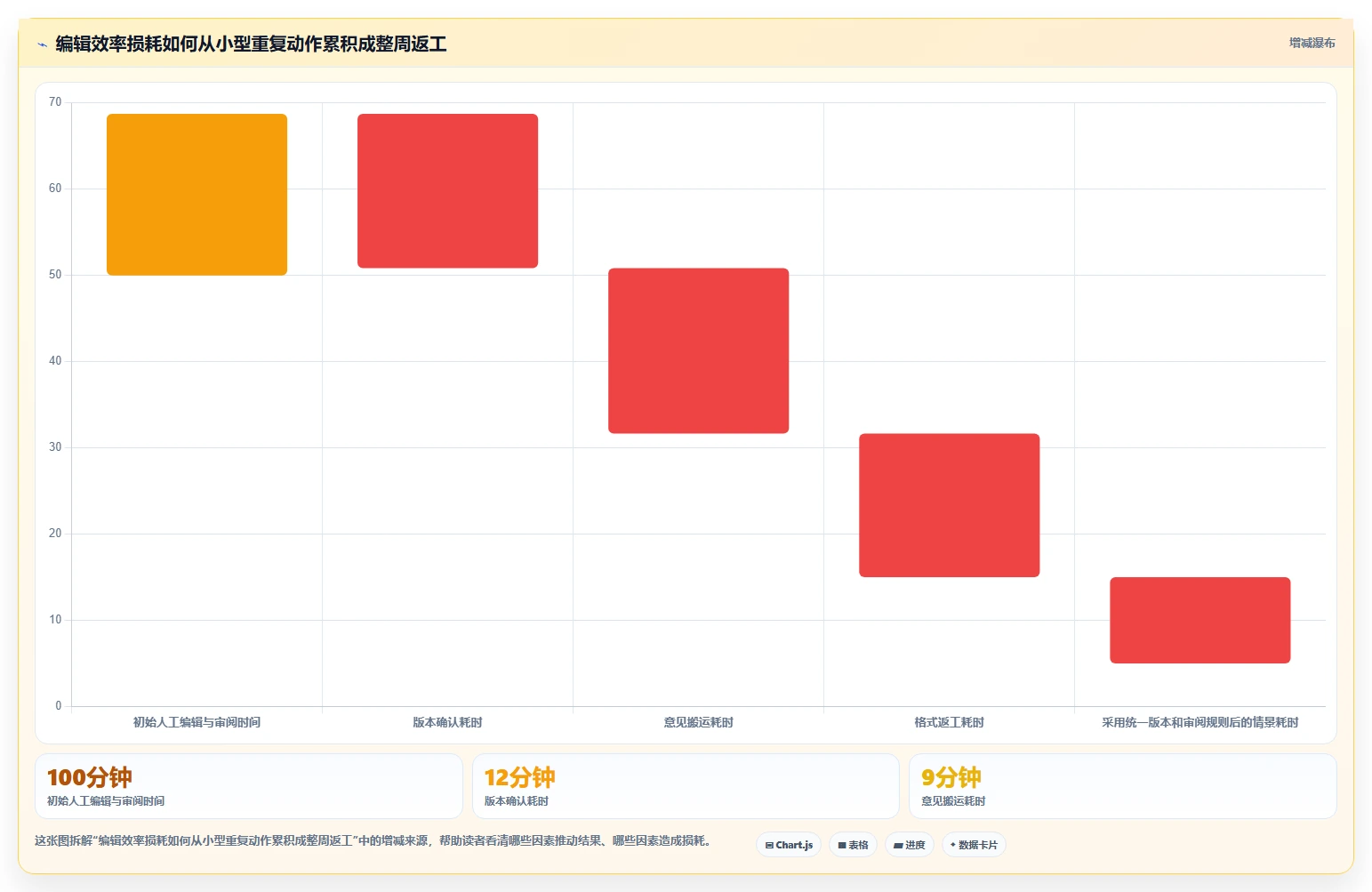The height and width of the screenshot is (892, 1372).
Task: Click x-axis label 采用统一版本和审阅规则后的情景耗时
Action: tap(1199, 722)
